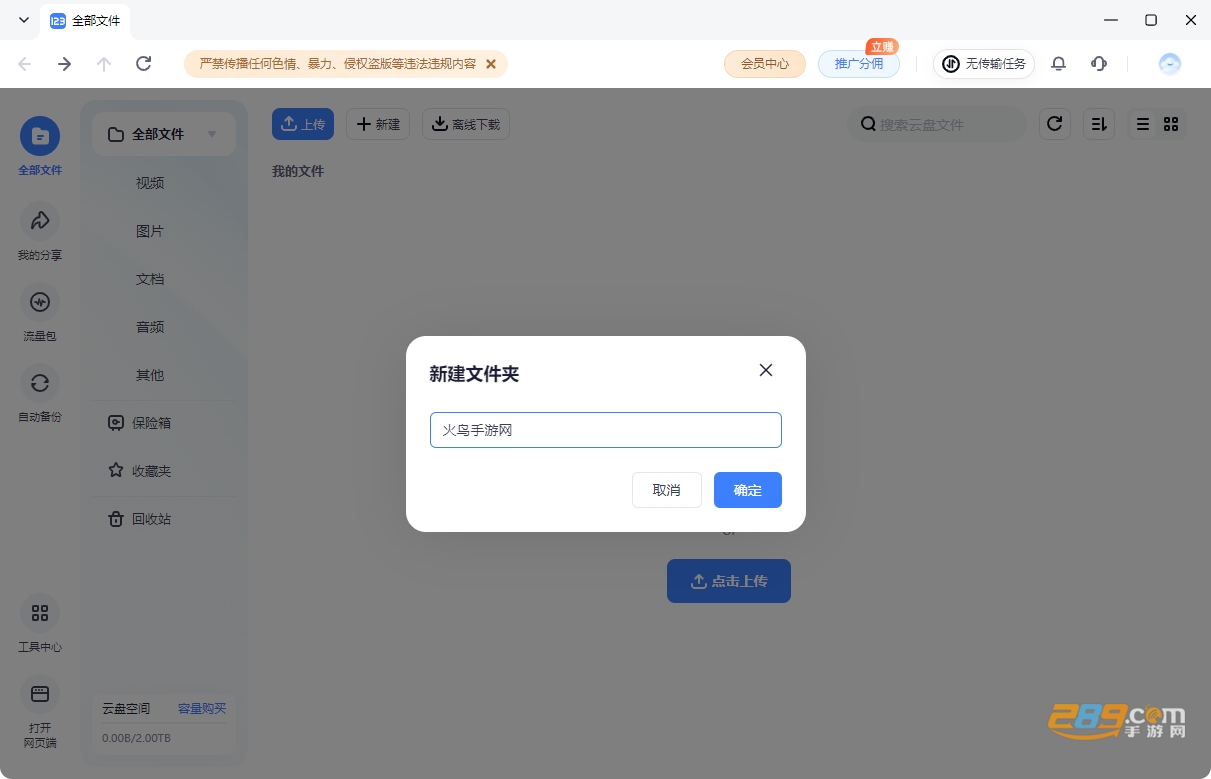Viewport: 1211px width, 779px height.
Task: Select the 音频 category
Action: (x=150, y=327)
